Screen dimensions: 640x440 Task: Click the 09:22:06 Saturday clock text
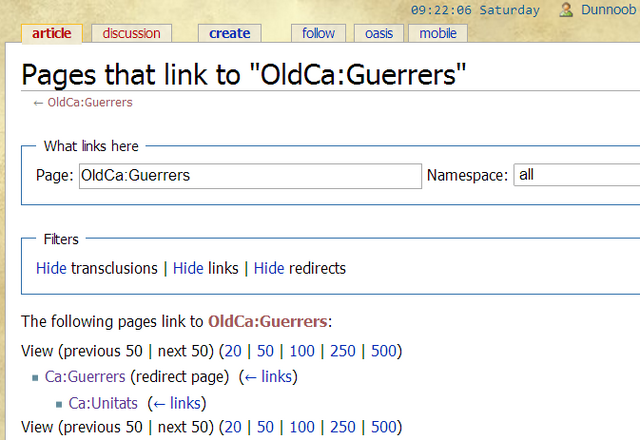(475, 10)
